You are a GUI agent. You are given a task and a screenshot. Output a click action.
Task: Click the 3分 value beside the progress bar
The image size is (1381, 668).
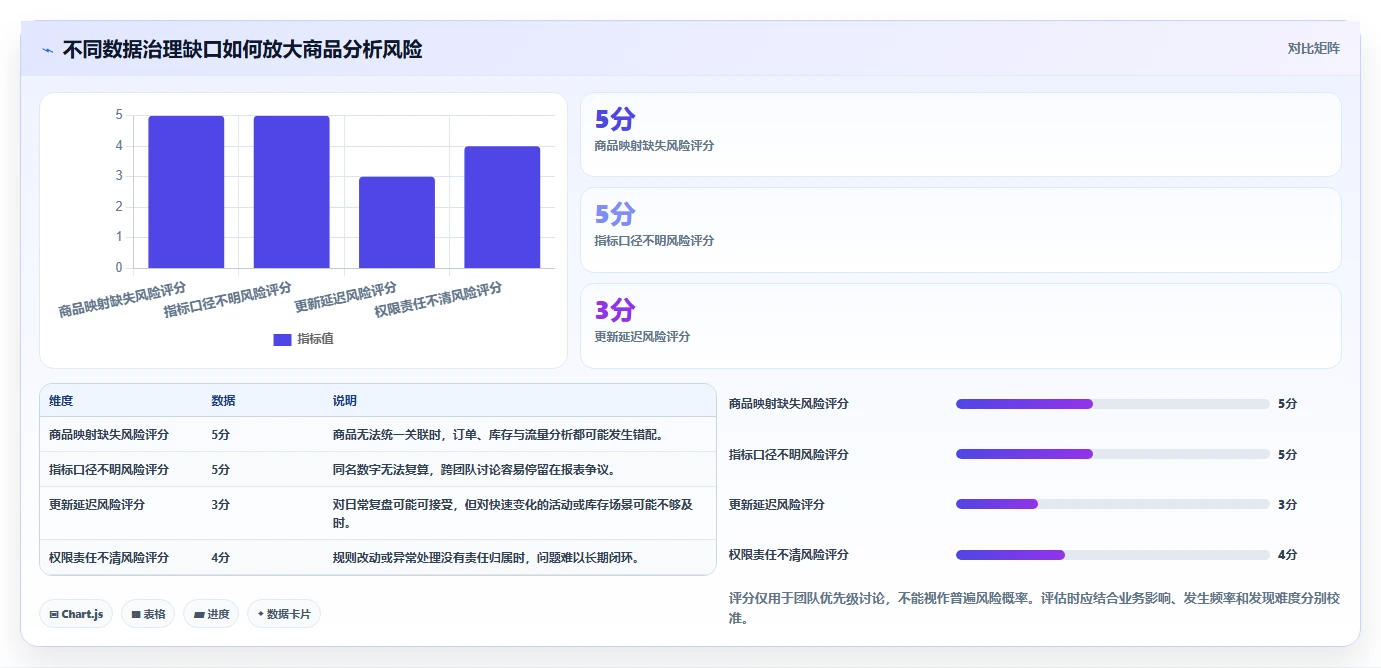pyautogui.click(x=1287, y=505)
